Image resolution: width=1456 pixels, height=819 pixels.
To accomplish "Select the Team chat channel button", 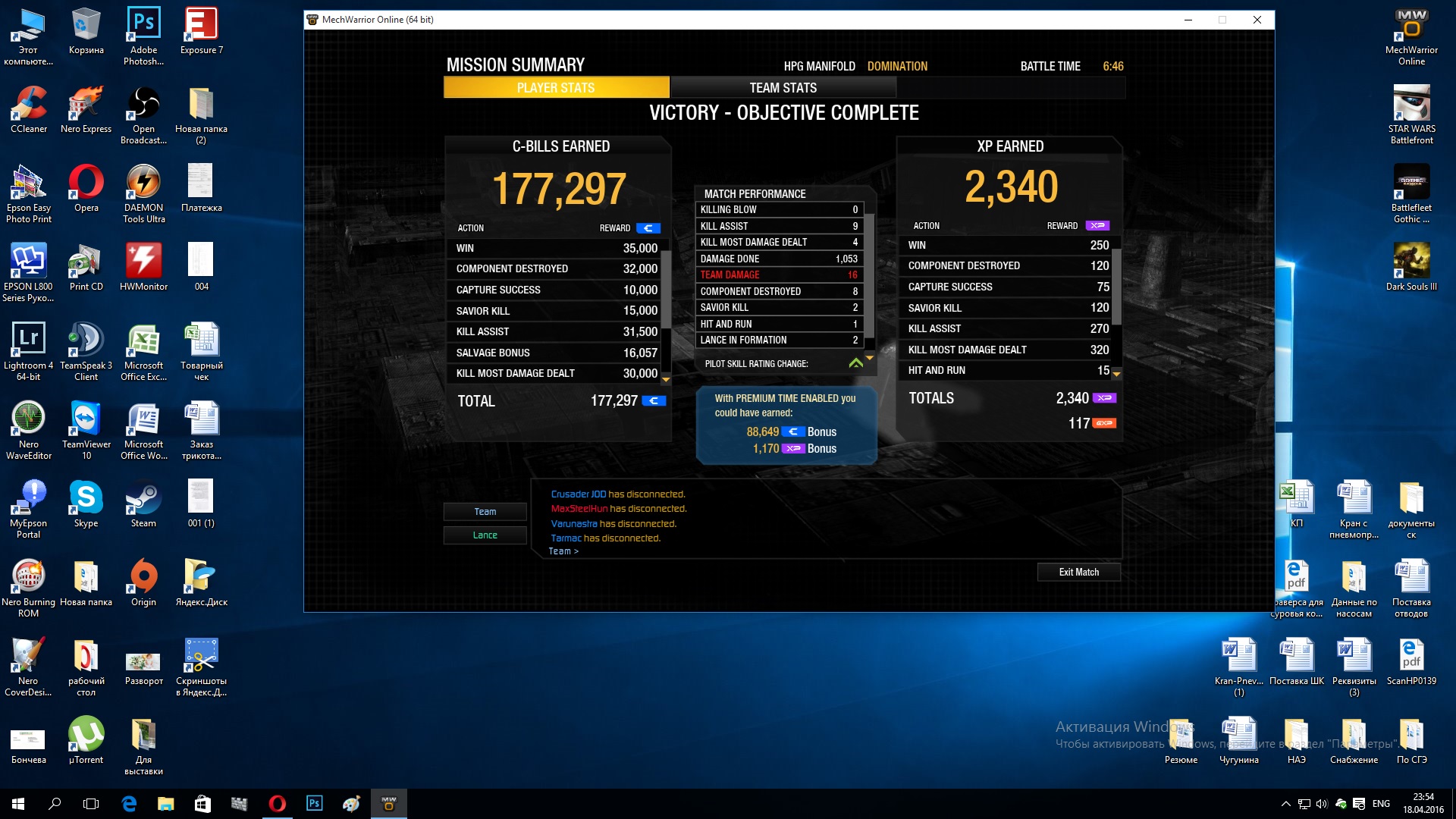I will tap(485, 512).
